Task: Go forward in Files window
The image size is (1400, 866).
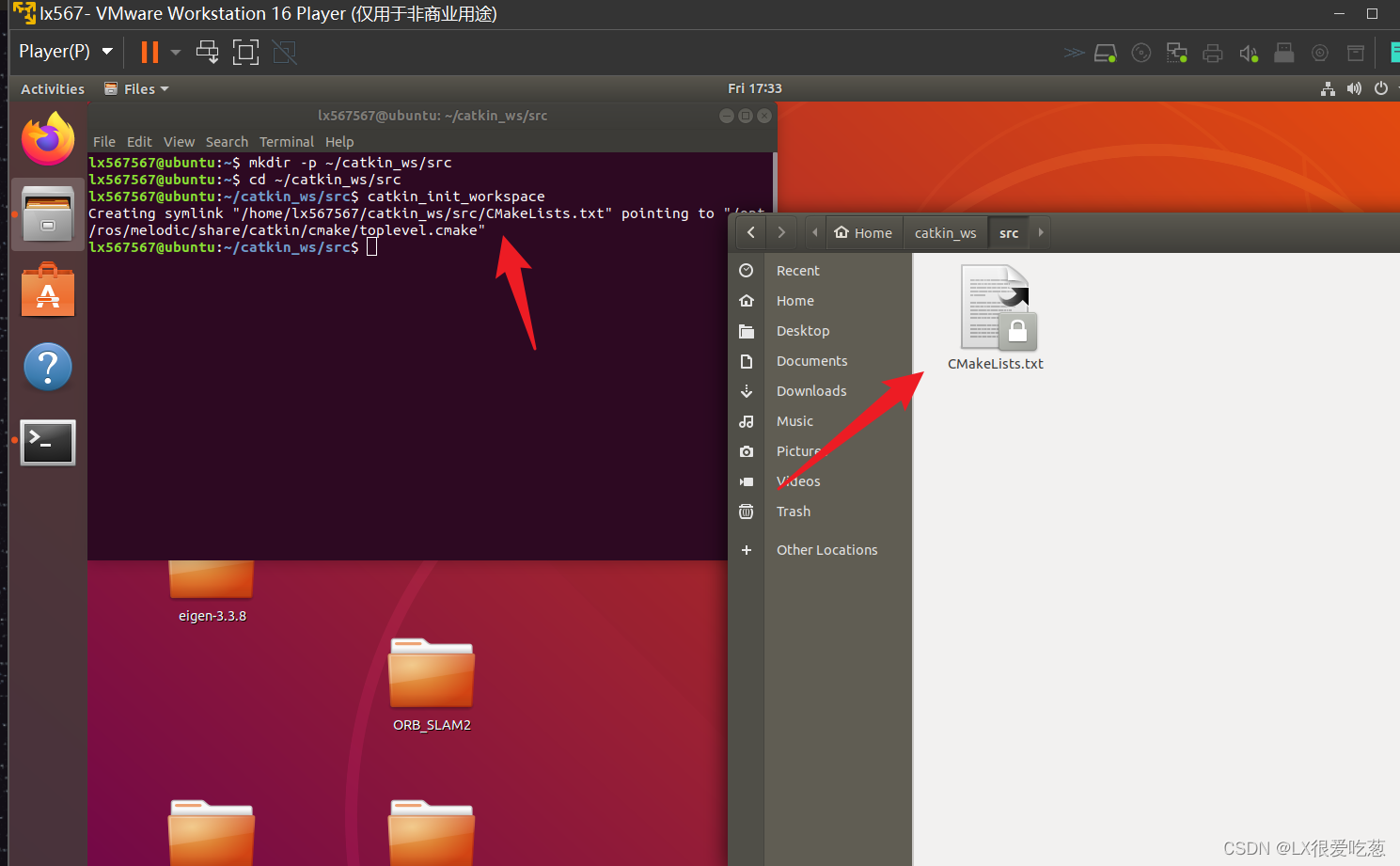Action: pos(781,232)
